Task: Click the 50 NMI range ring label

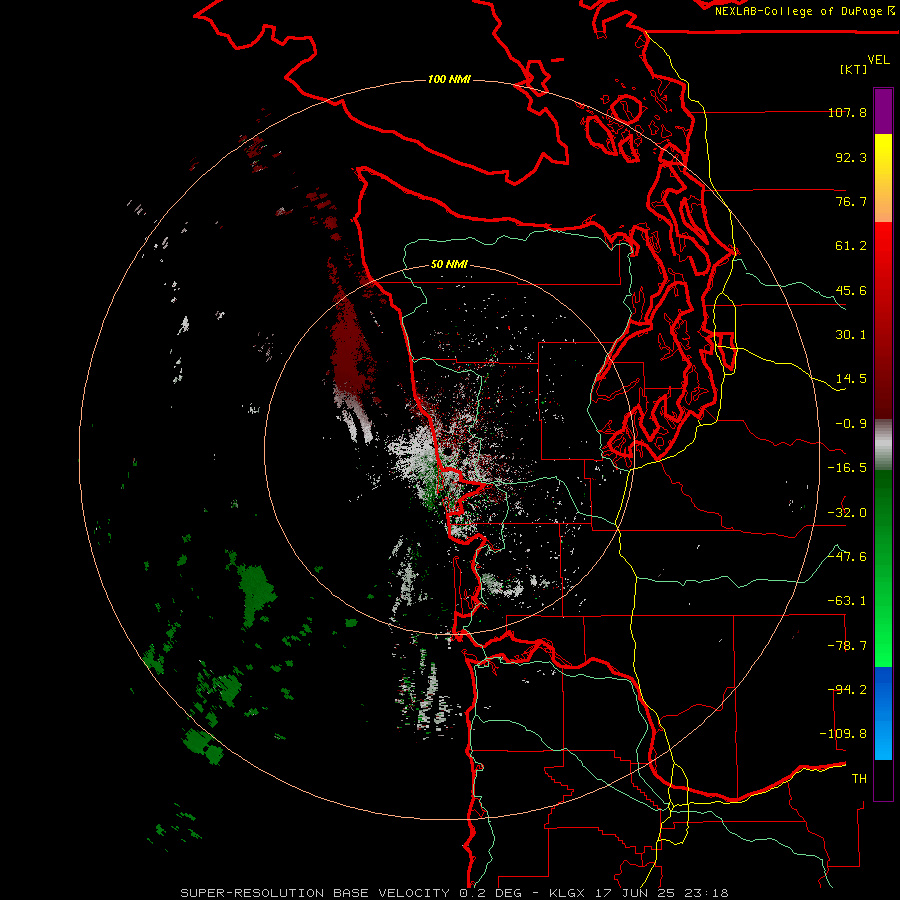Action: [449, 265]
